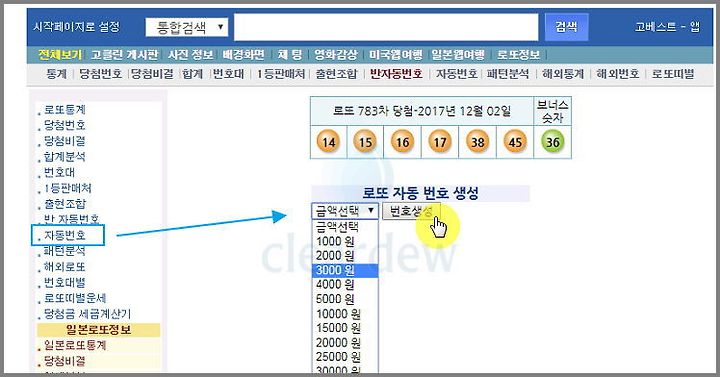Switch to the 해외번호 sub-menu tab
This screenshot has width=720, height=377.
pyautogui.click(x=618, y=74)
